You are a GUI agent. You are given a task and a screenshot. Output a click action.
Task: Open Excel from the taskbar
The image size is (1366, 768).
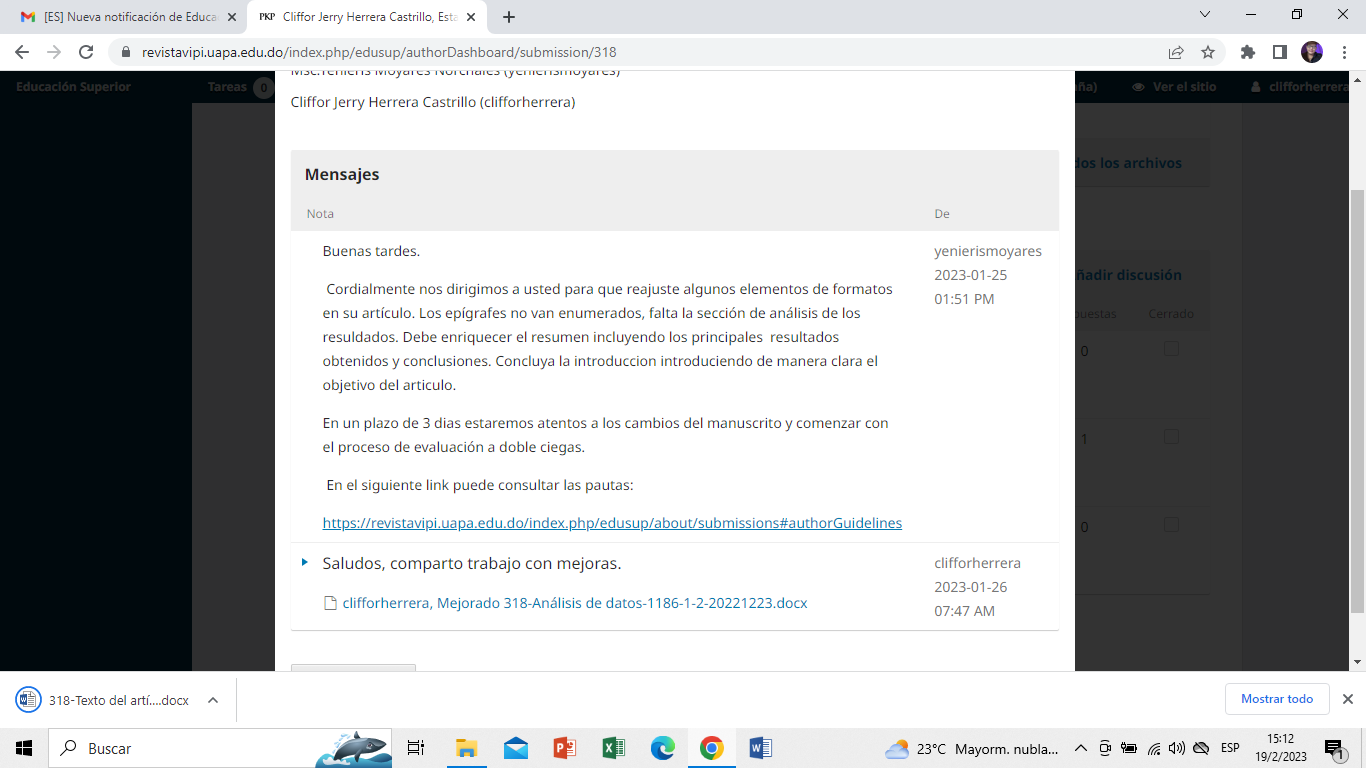click(x=614, y=748)
